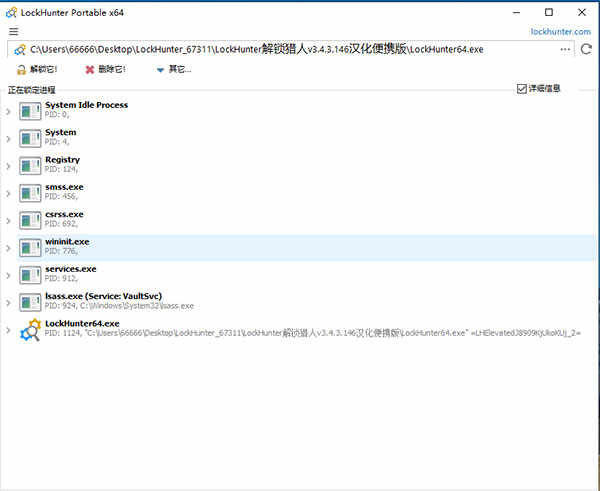This screenshot has height=491, width=600.
Task: Click the wininit.exe process icon
Action: (x=30, y=248)
